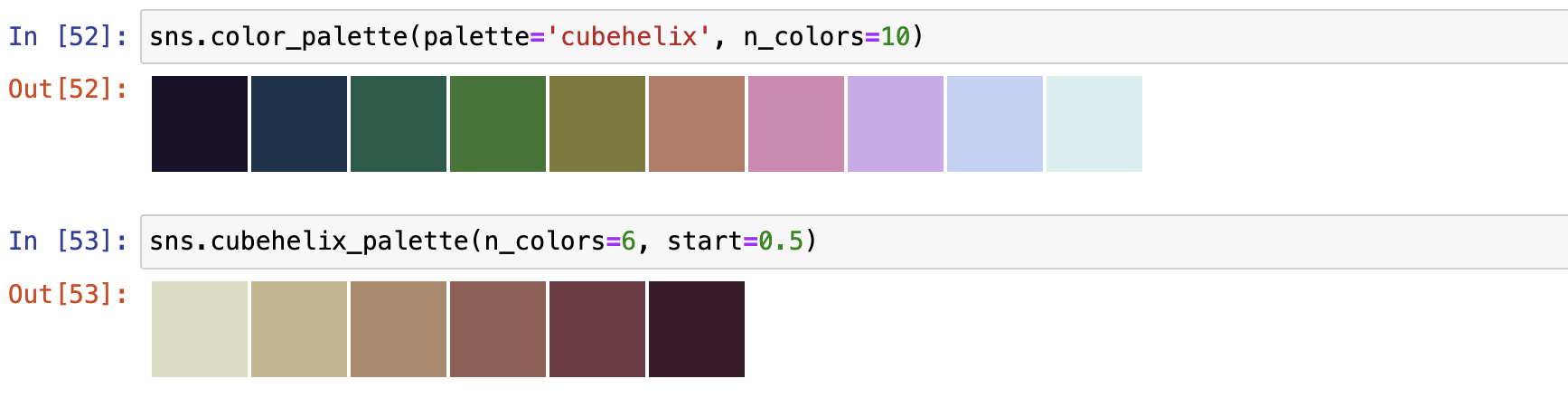Click the pale periwinkle blue swatch in Out[52]

(995, 124)
